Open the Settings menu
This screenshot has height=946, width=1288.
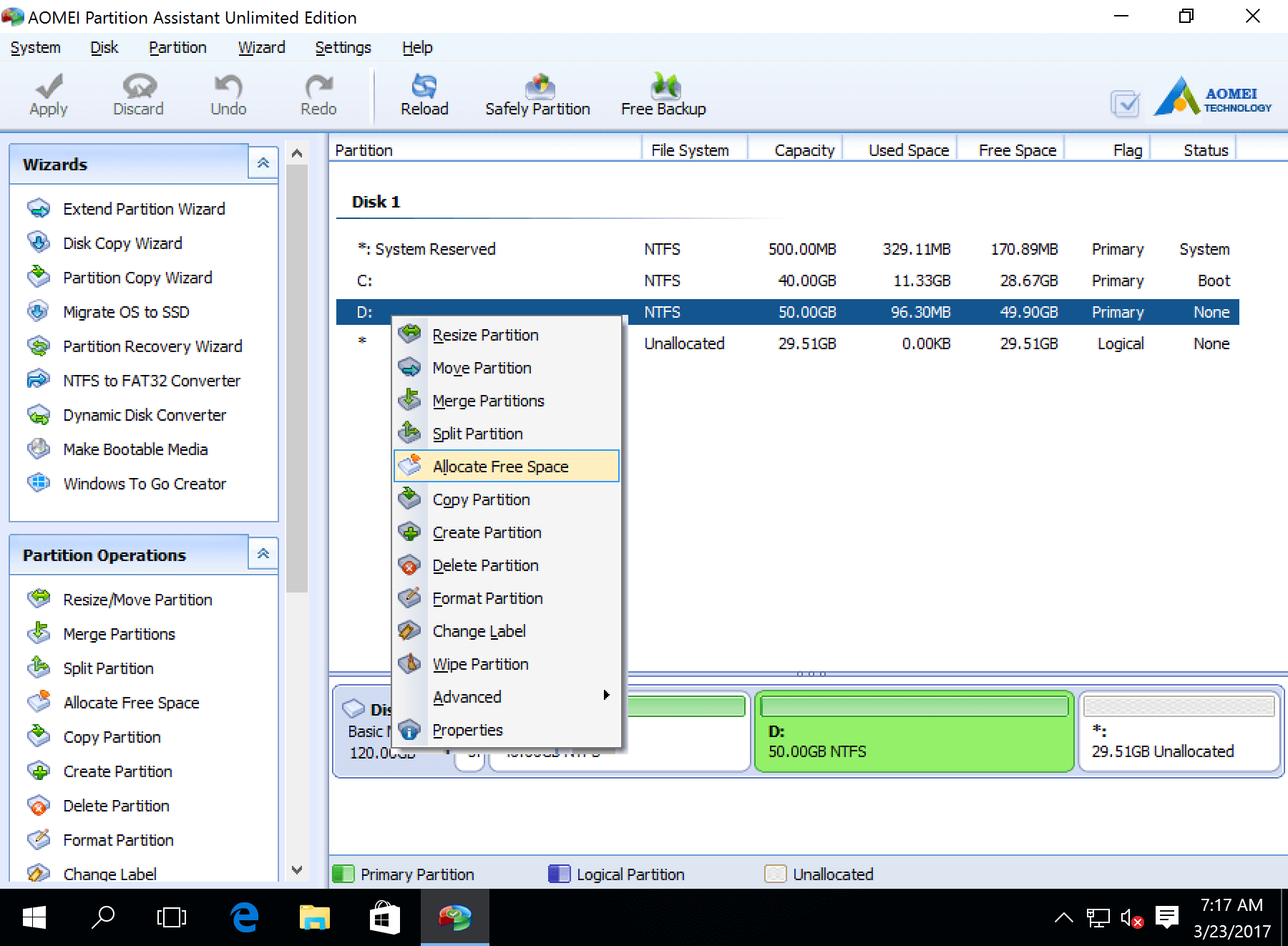pyautogui.click(x=343, y=48)
